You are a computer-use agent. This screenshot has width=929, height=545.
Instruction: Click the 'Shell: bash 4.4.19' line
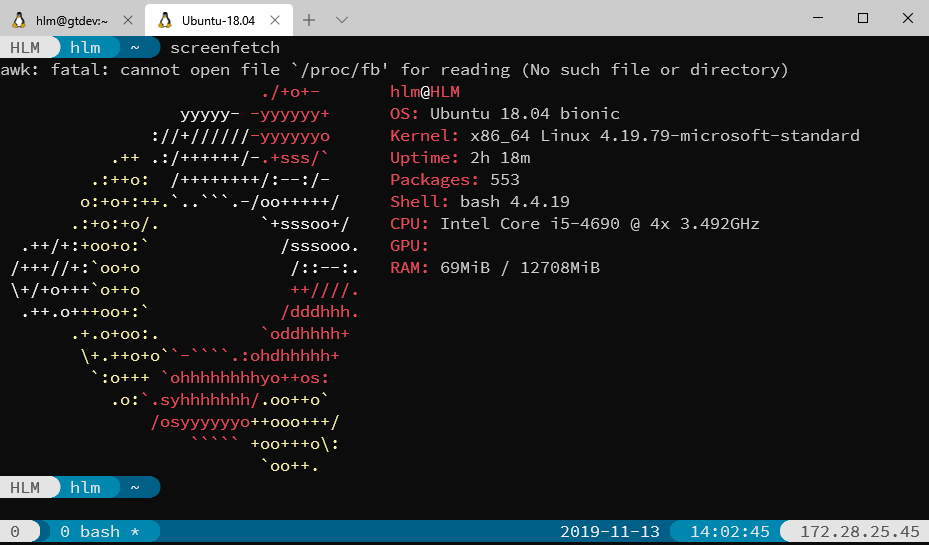(479, 201)
